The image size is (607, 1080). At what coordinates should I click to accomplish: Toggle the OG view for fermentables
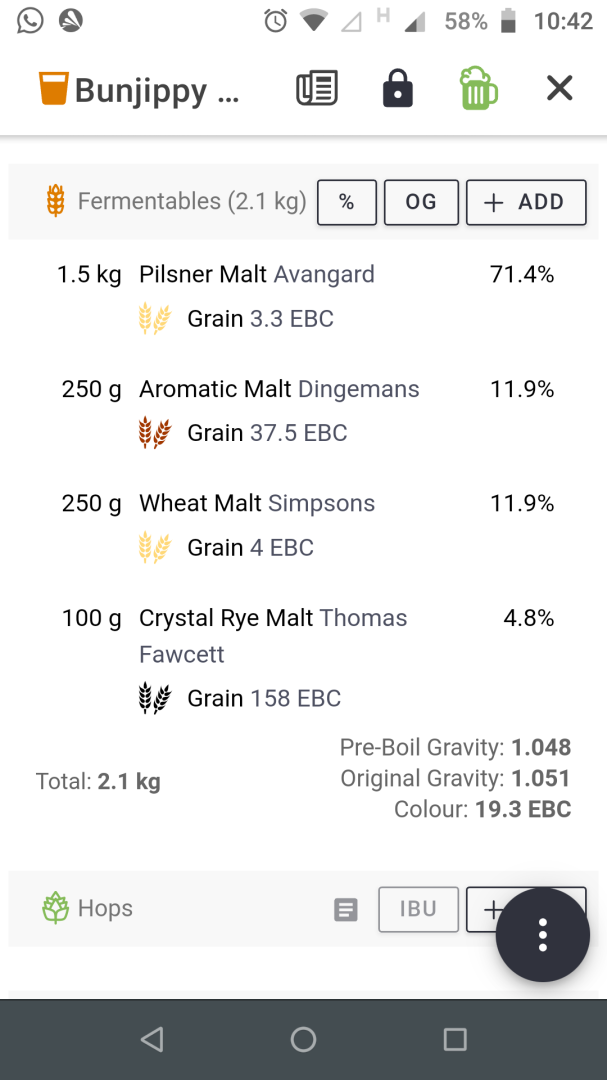(421, 202)
